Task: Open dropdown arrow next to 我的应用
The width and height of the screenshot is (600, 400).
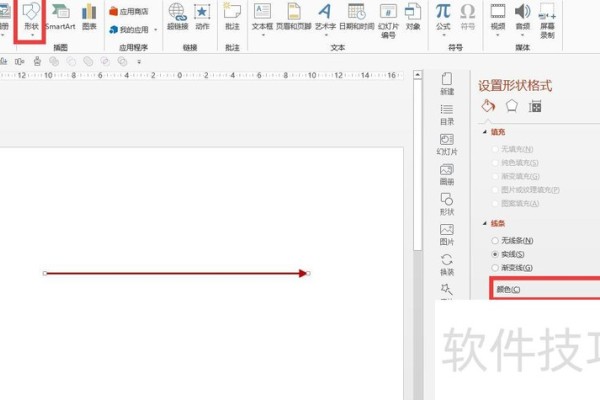Action: point(155,29)
